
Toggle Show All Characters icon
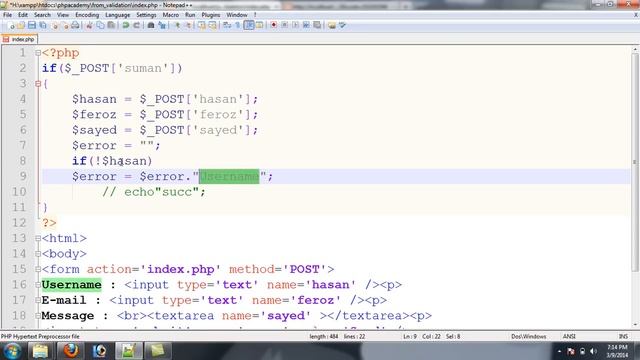tap(238, 25)
